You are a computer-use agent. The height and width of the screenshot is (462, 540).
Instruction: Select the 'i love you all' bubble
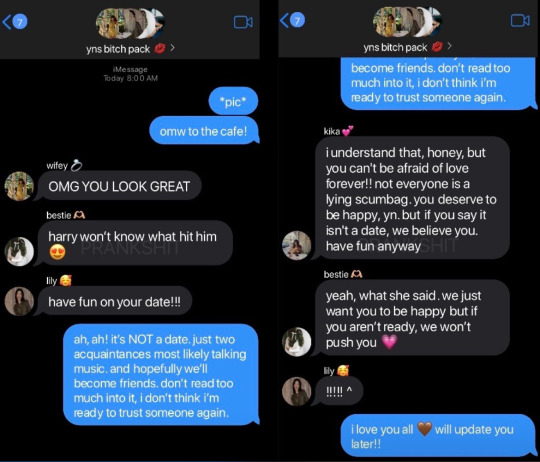coord(439,436)
